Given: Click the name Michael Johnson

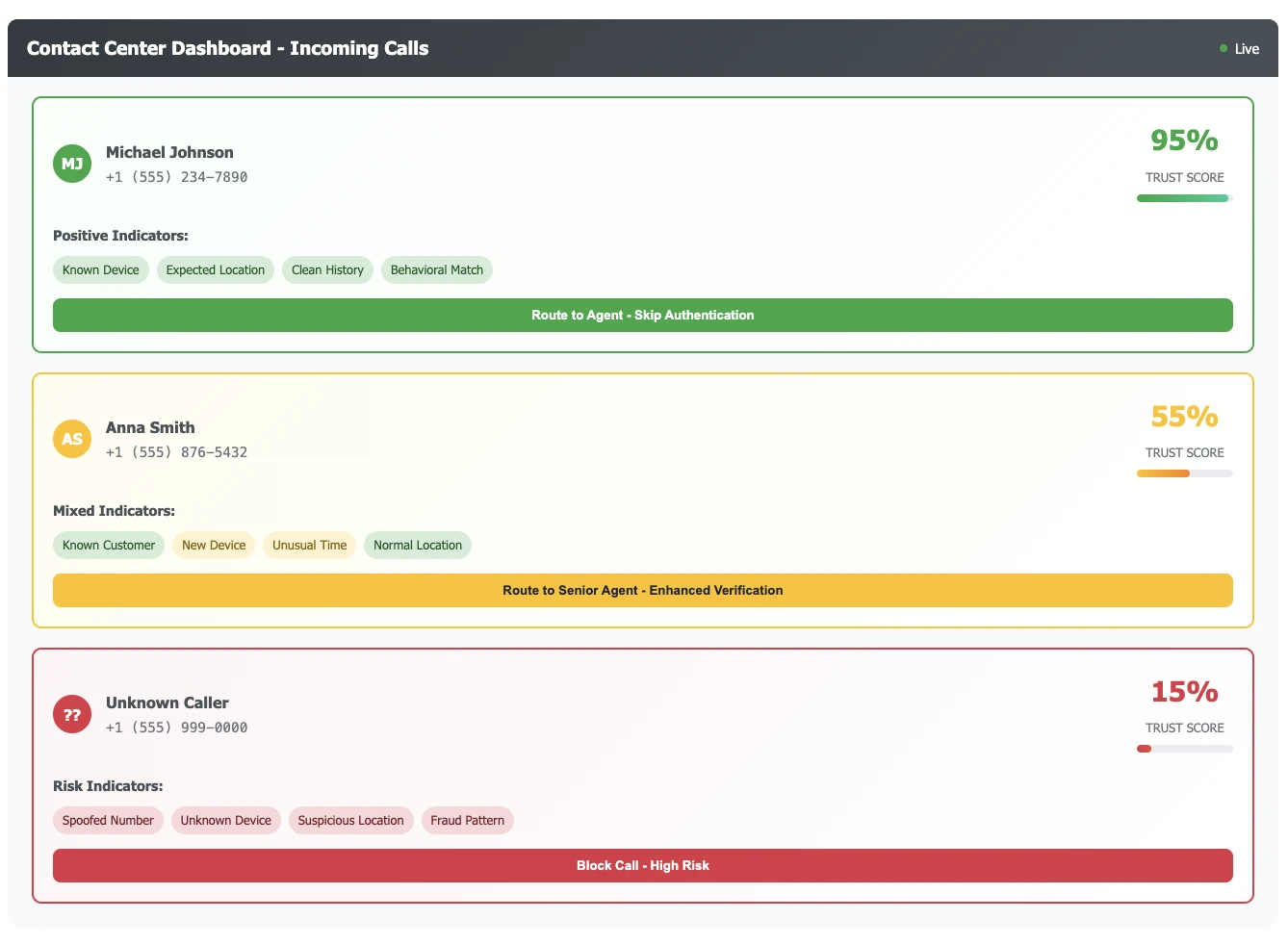Looking at the screenshot, I should point(169,152).
